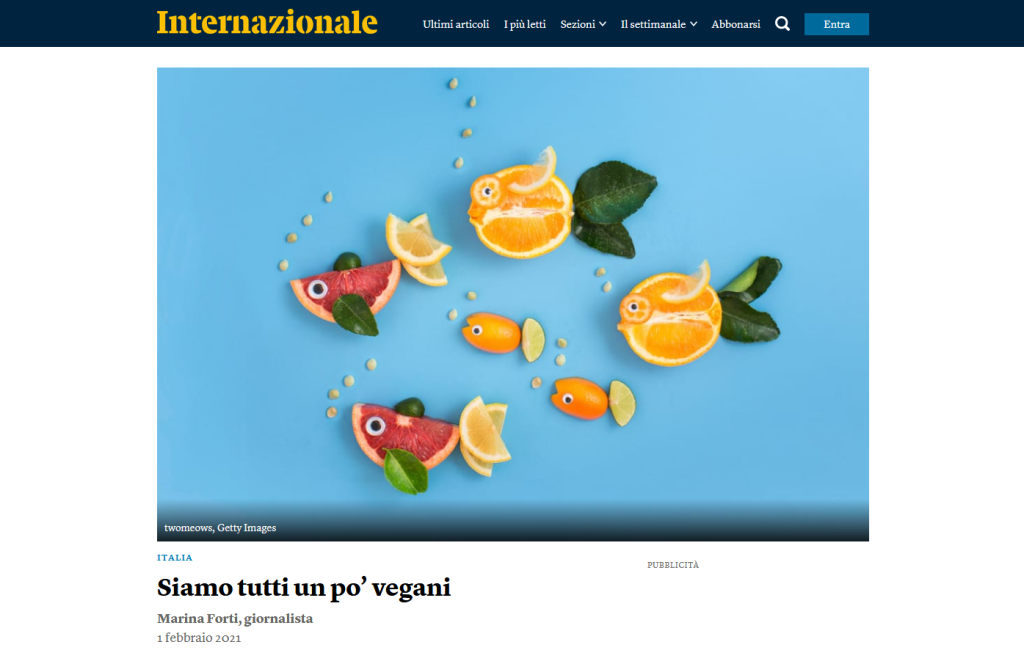This screenshot has height=653, width=1024.
Task: Click the chevron arrow beside Il settimanale
Action: 693,24
